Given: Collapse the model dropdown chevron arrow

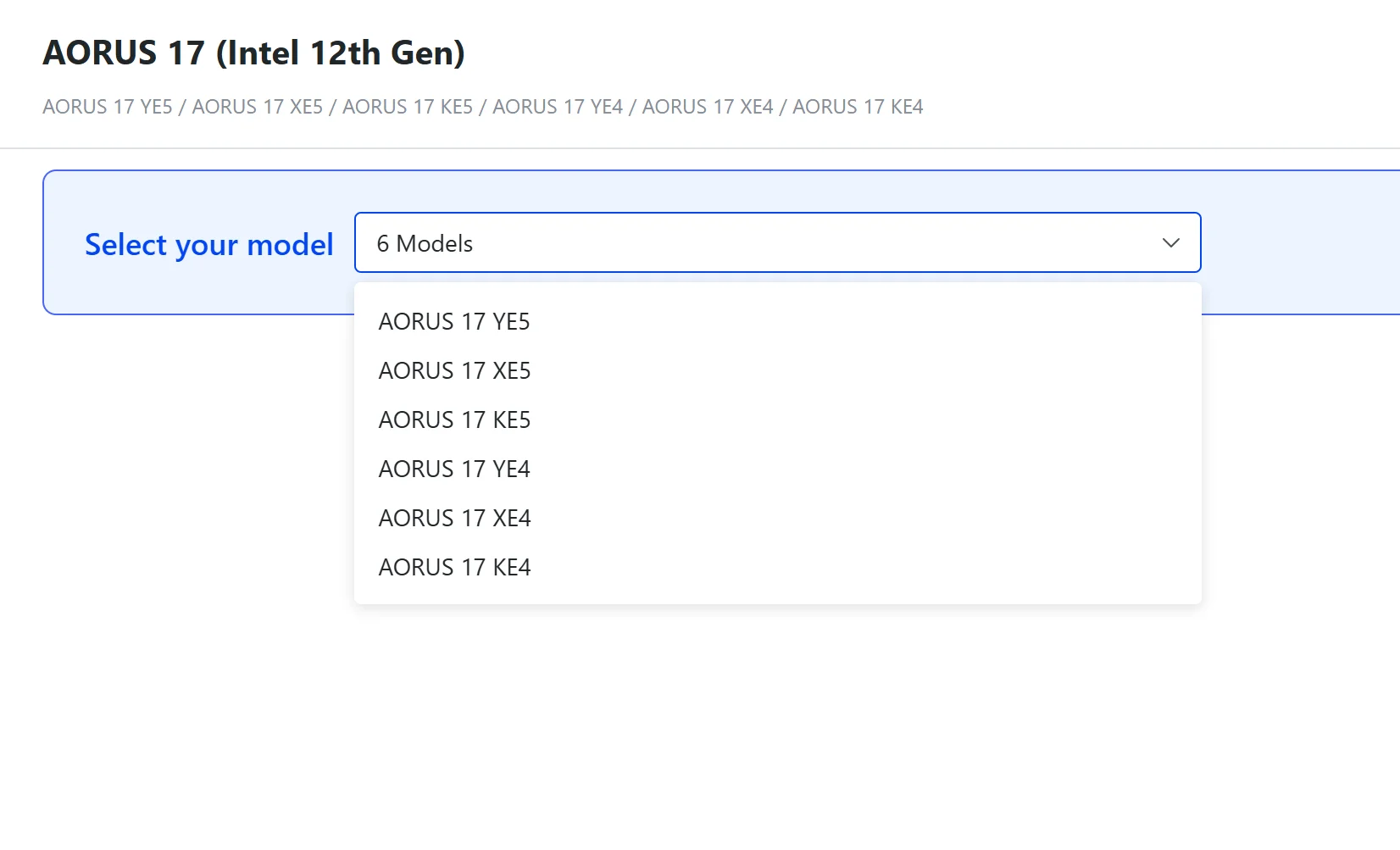Looking at the screenshot, I should 1170,243.
